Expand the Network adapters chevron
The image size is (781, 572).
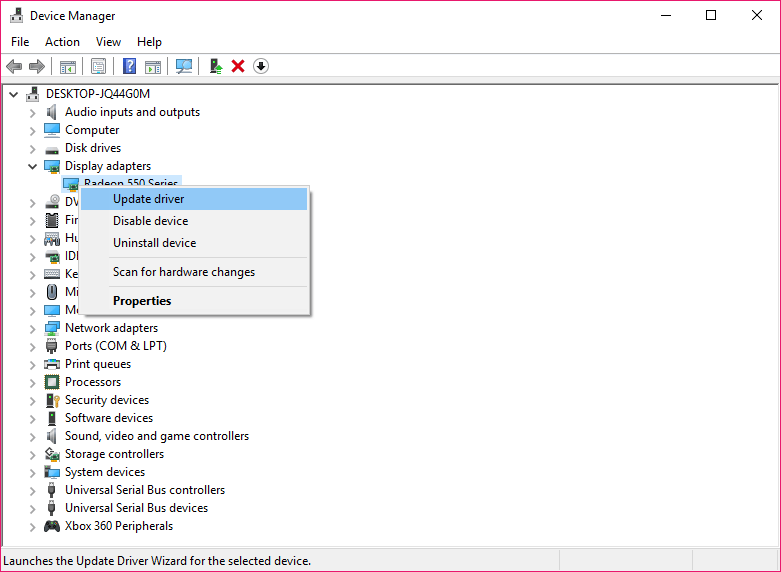click(x=32, y=328)
